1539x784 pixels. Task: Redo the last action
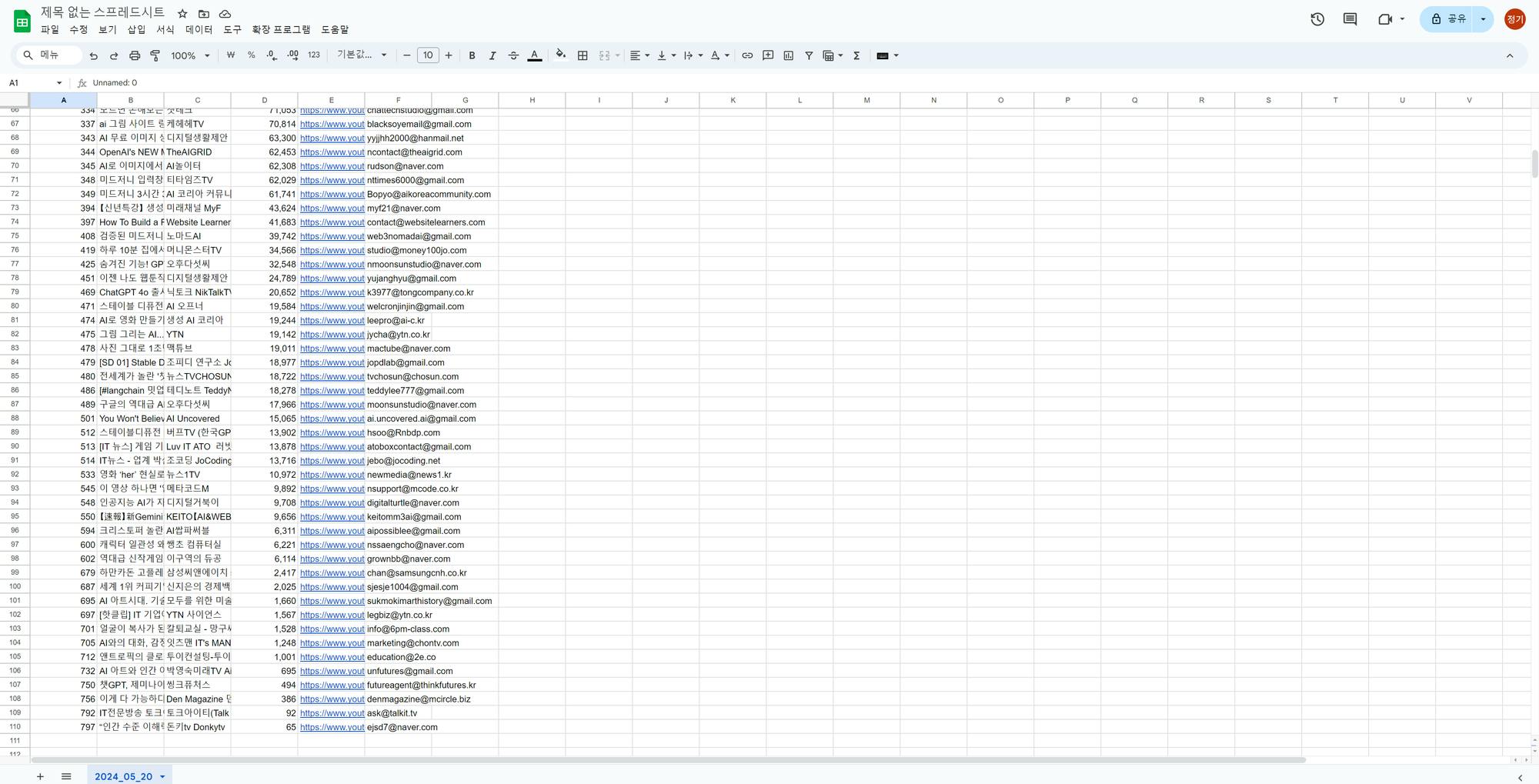[114, 55]
